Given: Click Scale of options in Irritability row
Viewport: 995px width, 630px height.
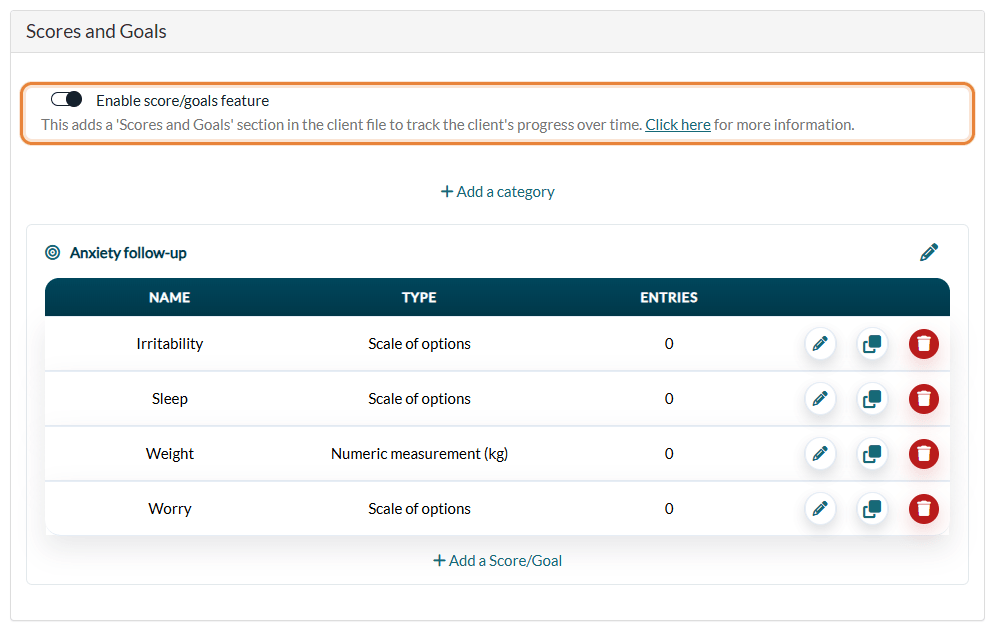Looking at the screenshot, I should point(419,344).
